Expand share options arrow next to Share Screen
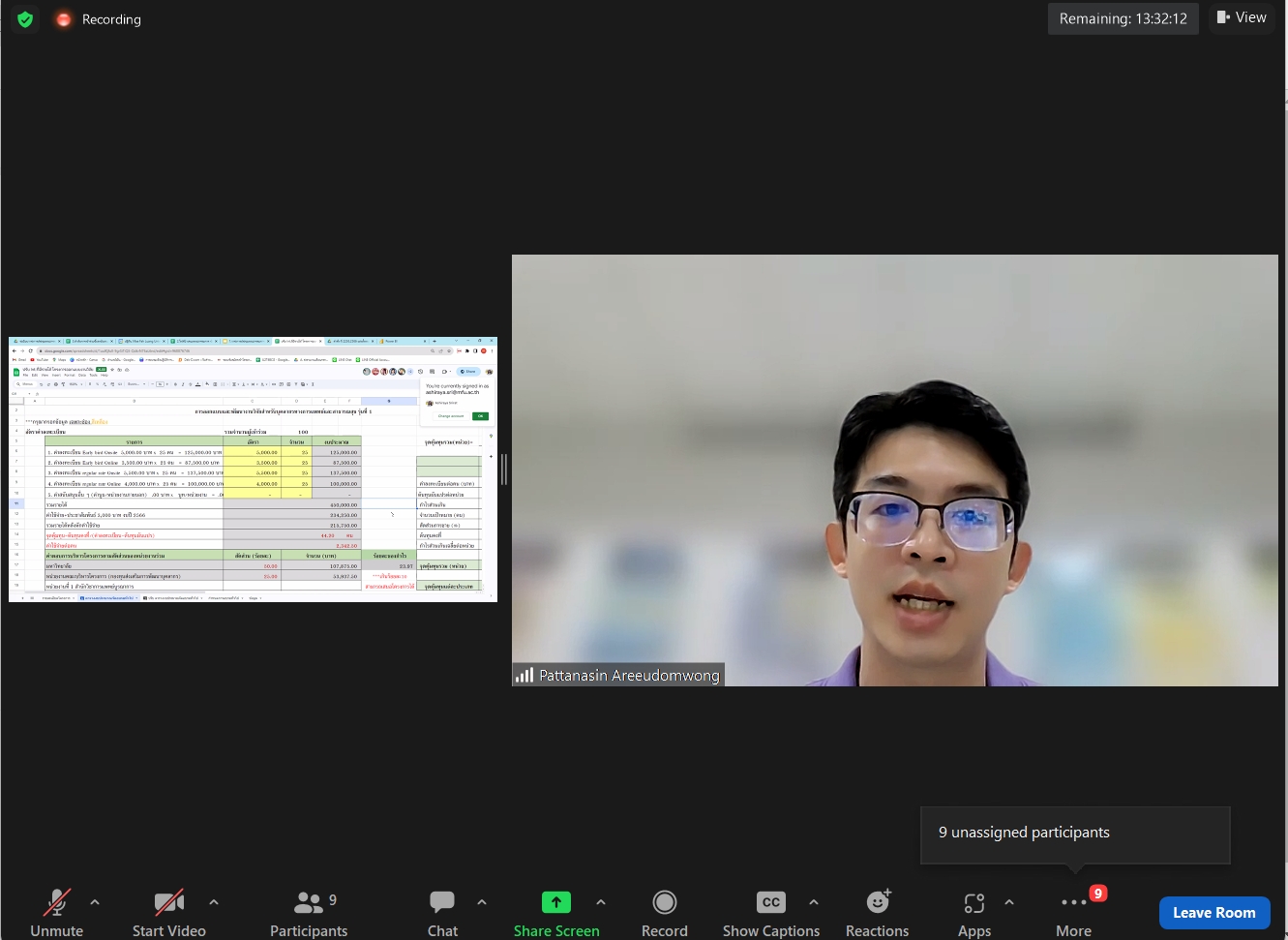The width and height of the screenshot is (1288, 940). coord(601,902)
